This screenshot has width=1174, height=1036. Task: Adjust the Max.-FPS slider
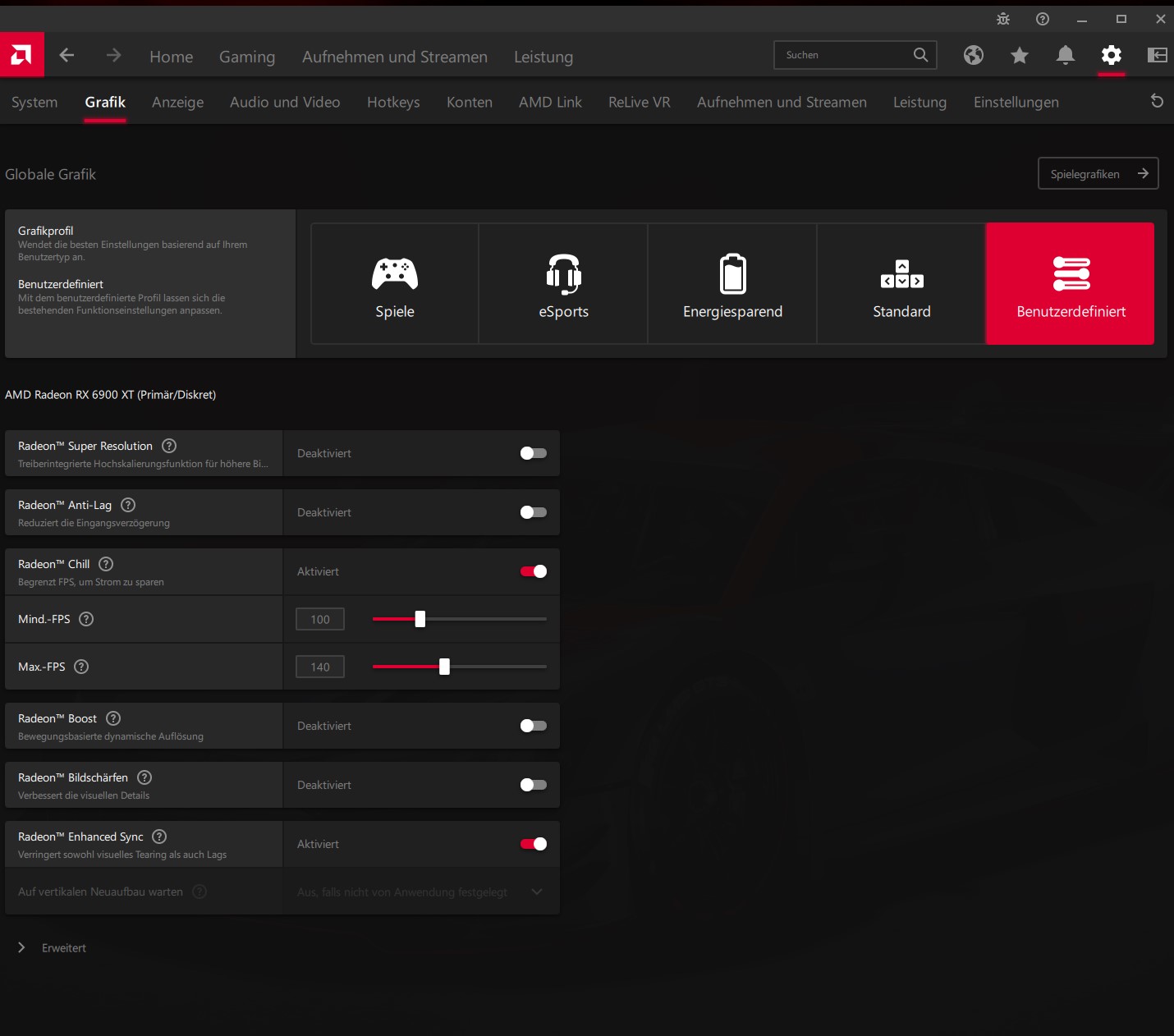(444, 667)
